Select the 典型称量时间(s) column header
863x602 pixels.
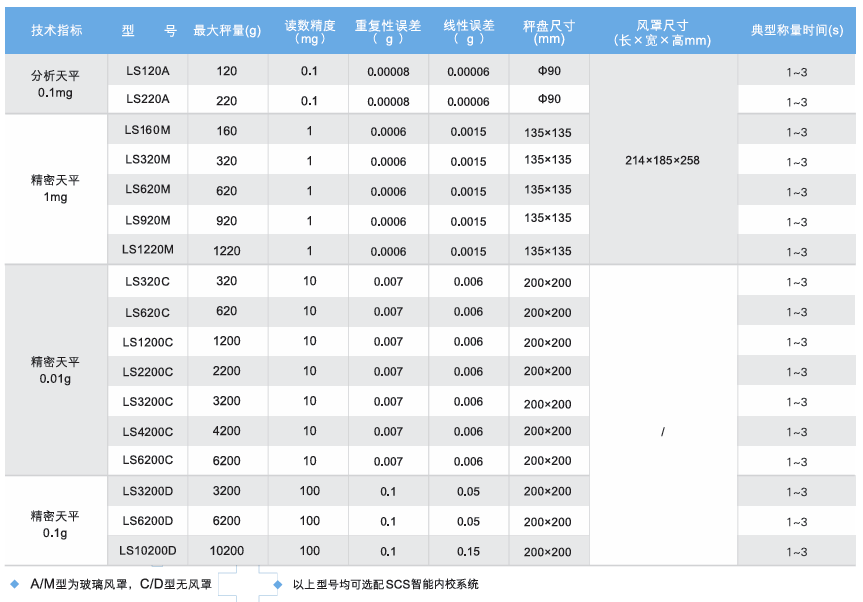coord(797,31)
